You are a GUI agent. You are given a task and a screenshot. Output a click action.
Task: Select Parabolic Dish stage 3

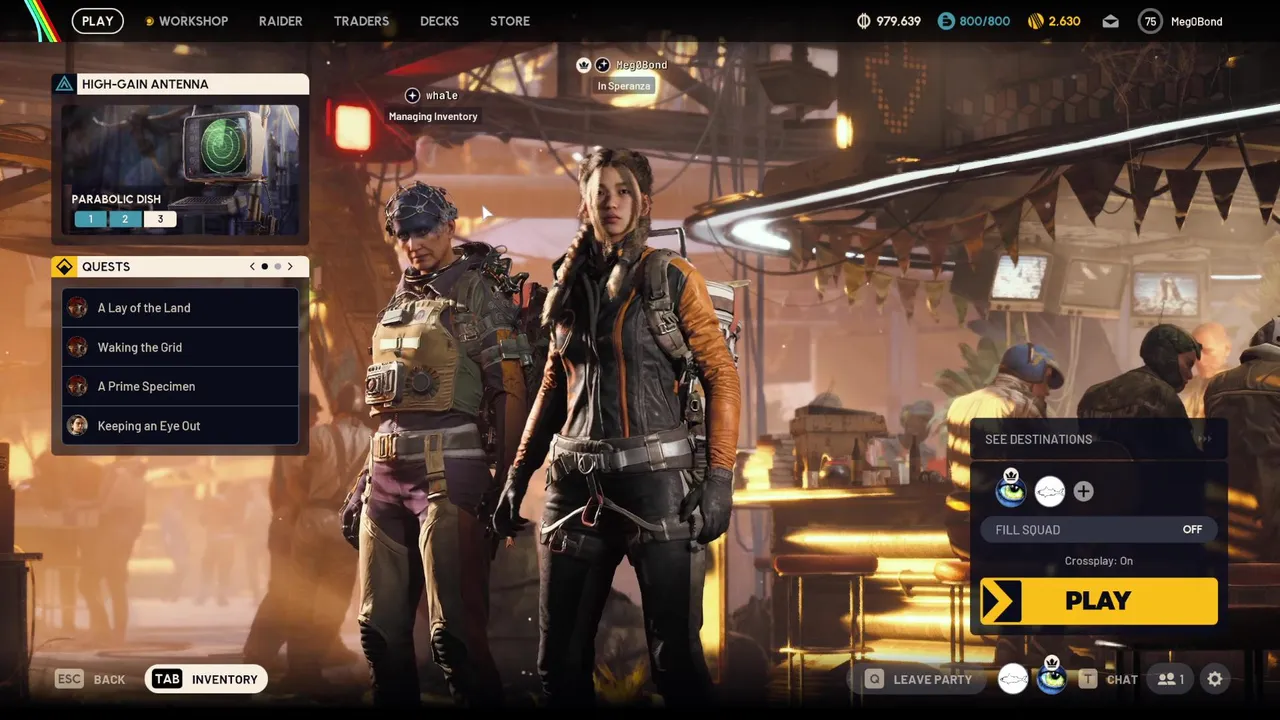tap(160, 219)
